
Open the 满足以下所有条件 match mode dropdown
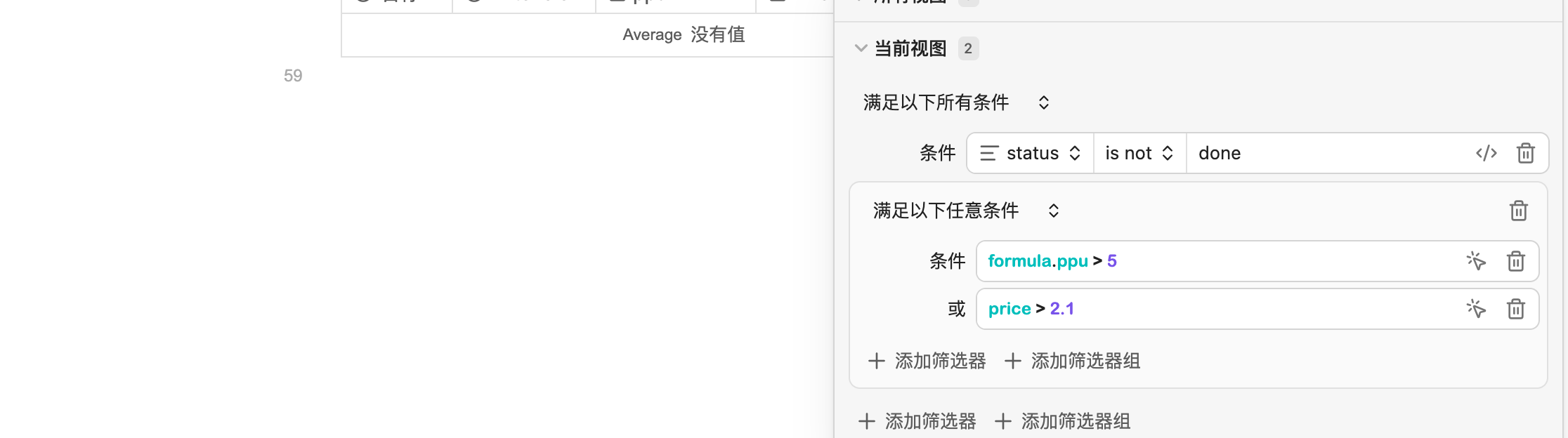pos(956,102)
